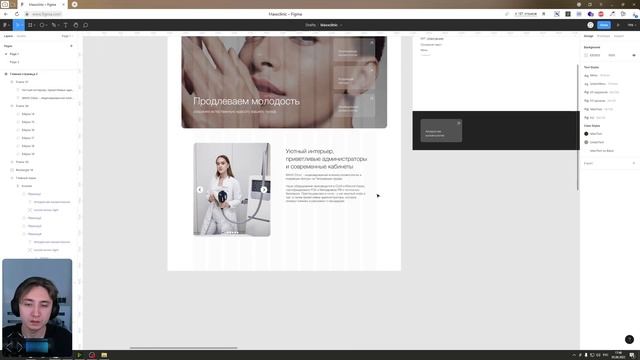This screenshot has width=640, height=360.
Task: Click the blue Share button
Action: point(604,25)
